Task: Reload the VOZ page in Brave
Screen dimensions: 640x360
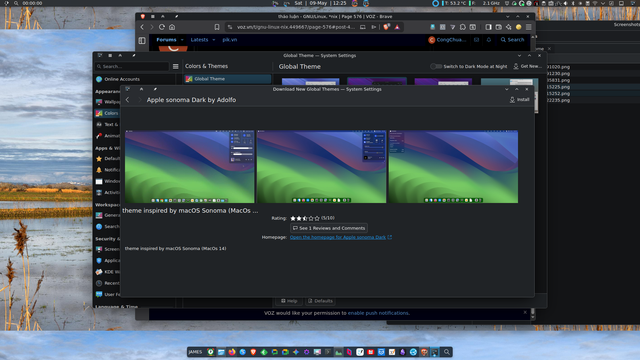Action: pyautogui.click(x=162, y=27)
